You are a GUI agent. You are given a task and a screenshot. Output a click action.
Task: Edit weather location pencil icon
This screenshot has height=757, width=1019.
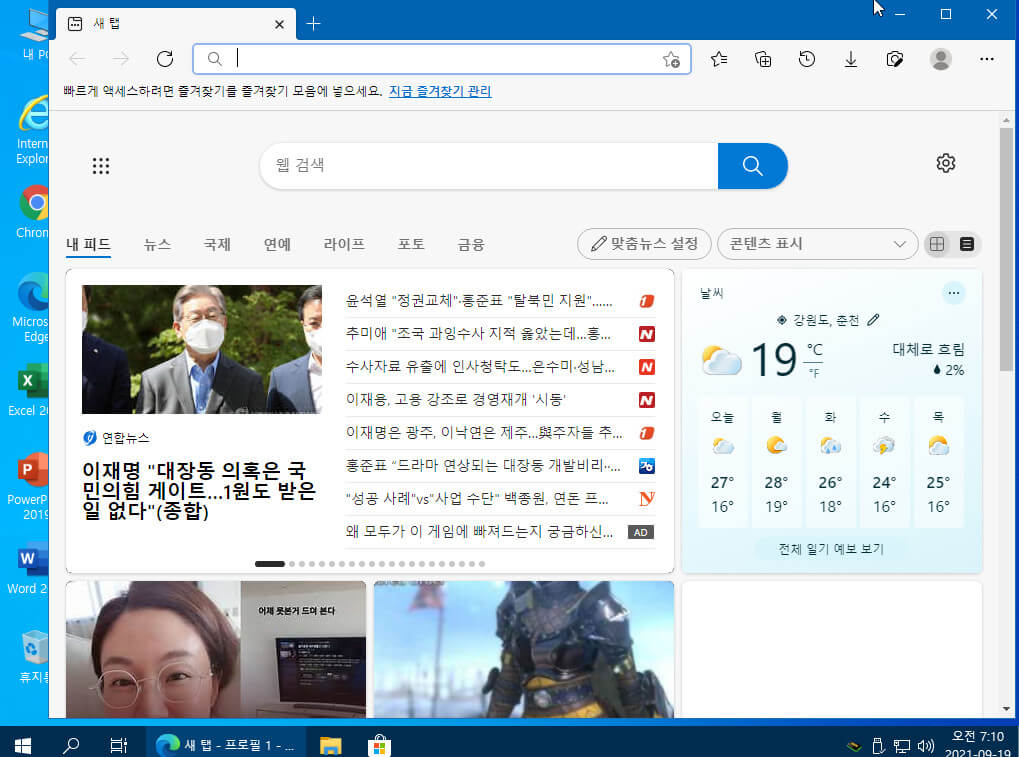(x=873, y=320)
